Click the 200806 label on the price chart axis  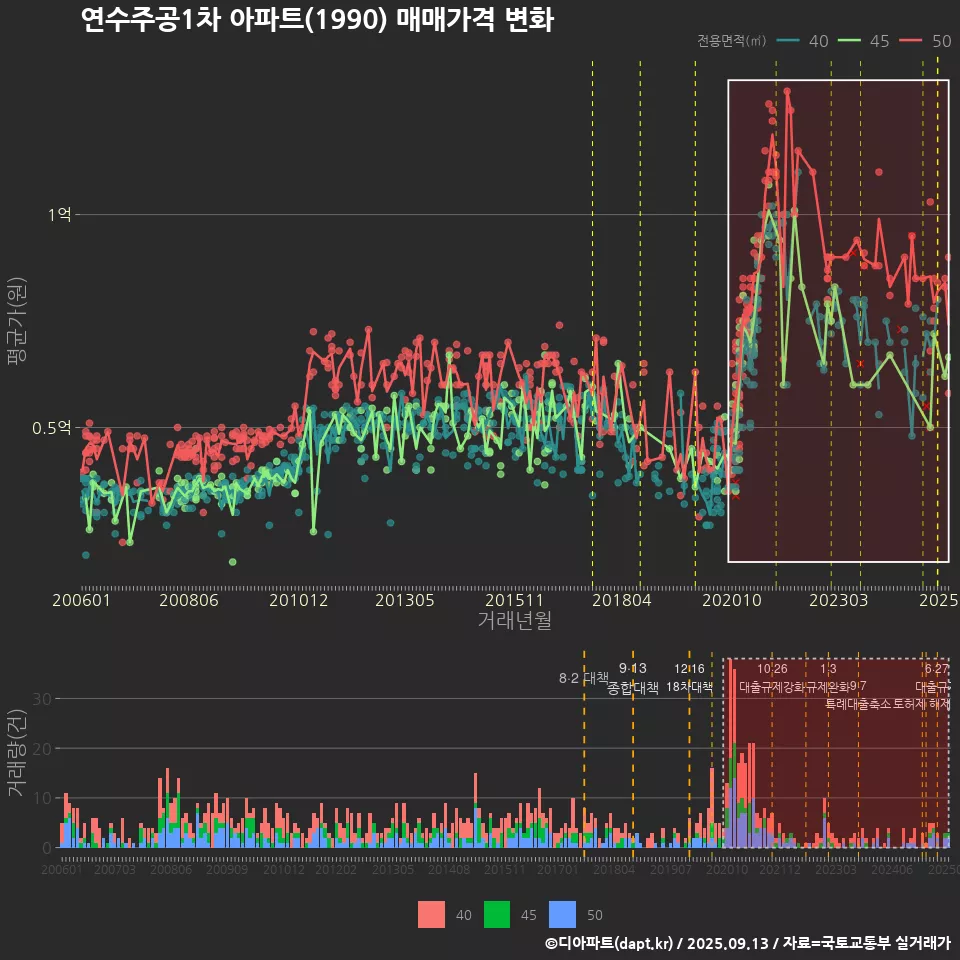coord(189,600)
